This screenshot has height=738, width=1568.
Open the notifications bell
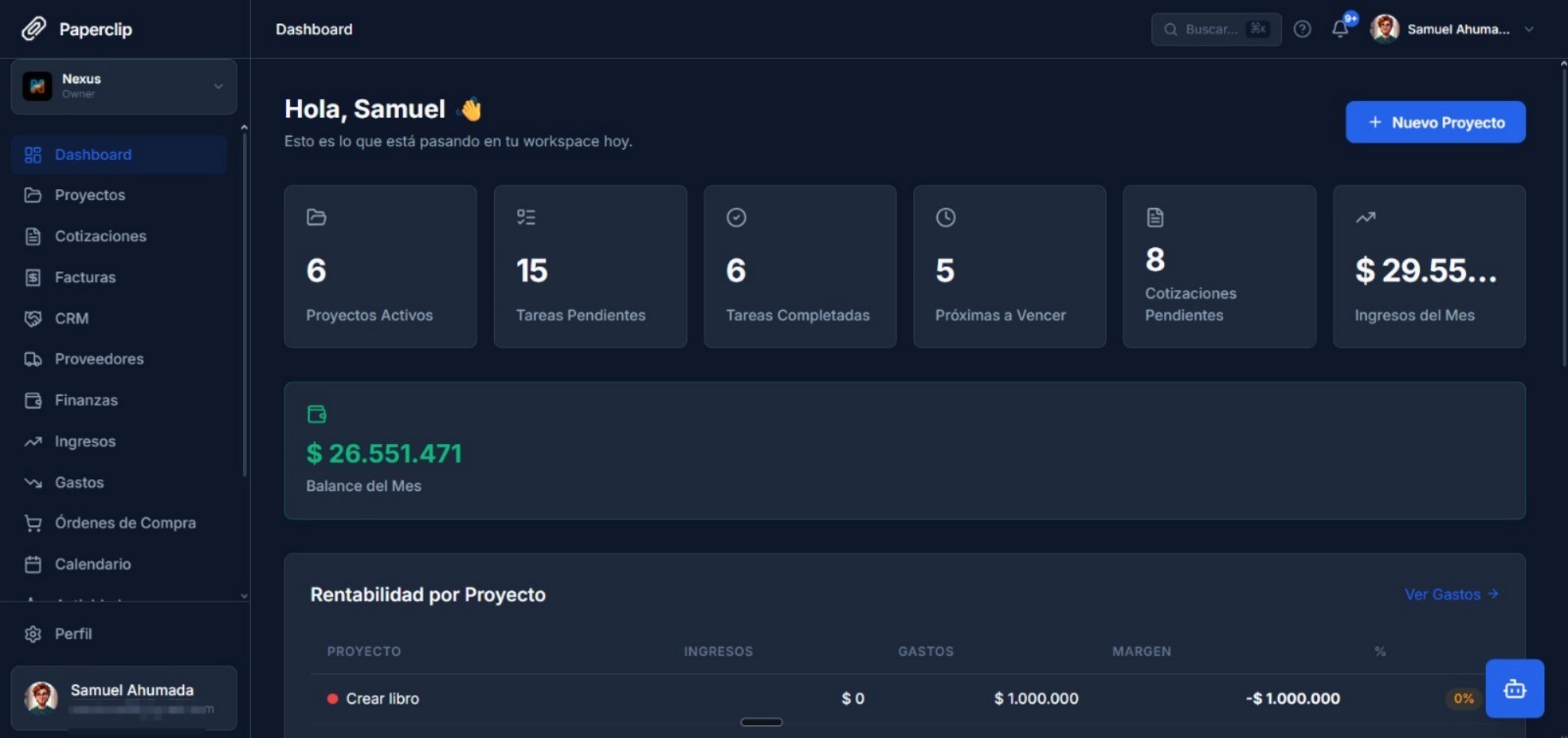point(1341,29)
